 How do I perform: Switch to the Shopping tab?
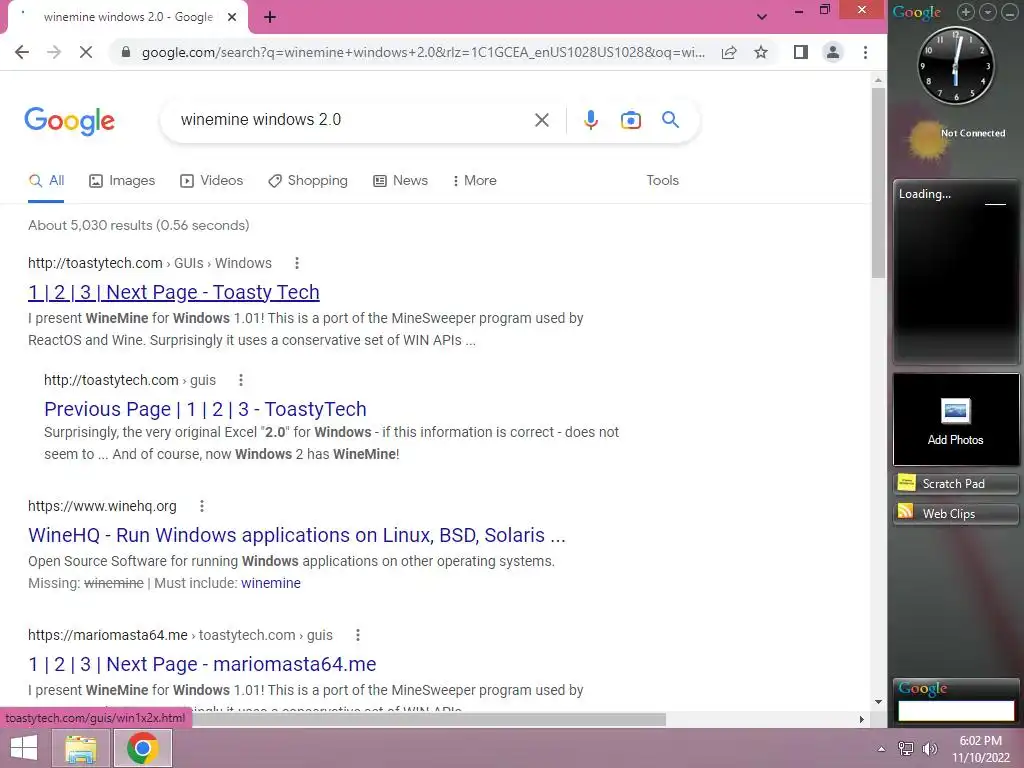308,181
